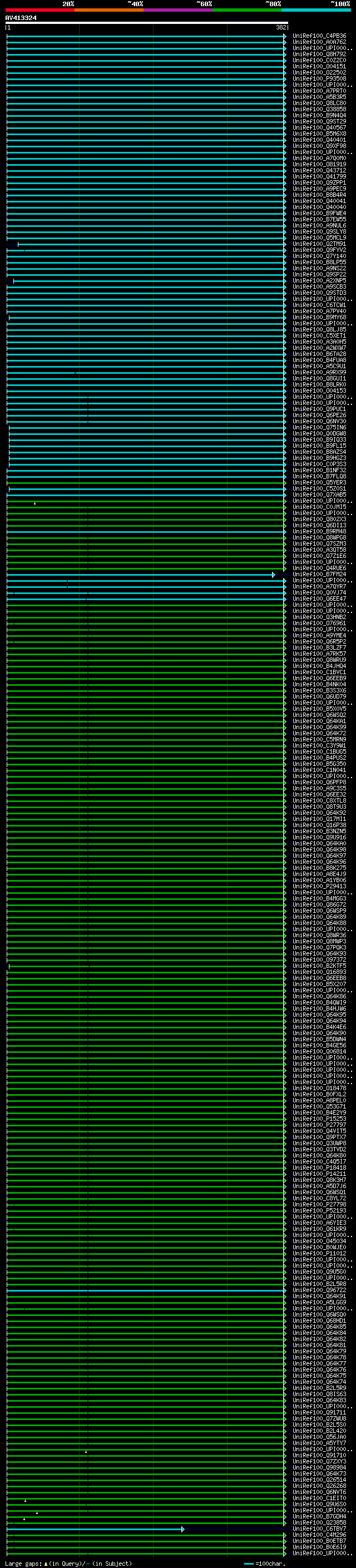
Task: Click hit UniRef100_Q2TM91
Action: (x=319, y=244)
